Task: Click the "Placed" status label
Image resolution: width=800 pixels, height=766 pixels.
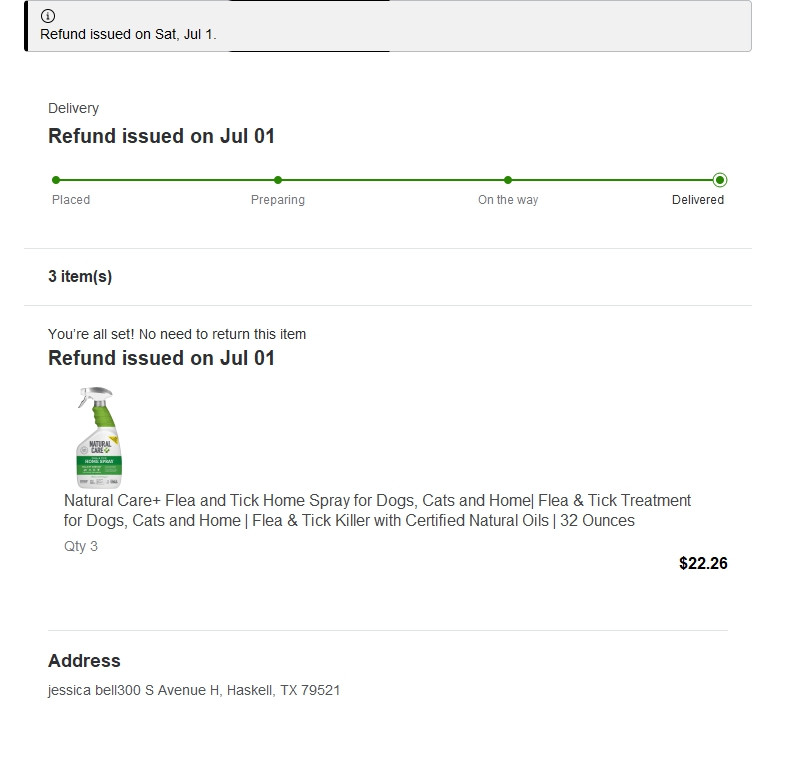Action: click(71, 200)
